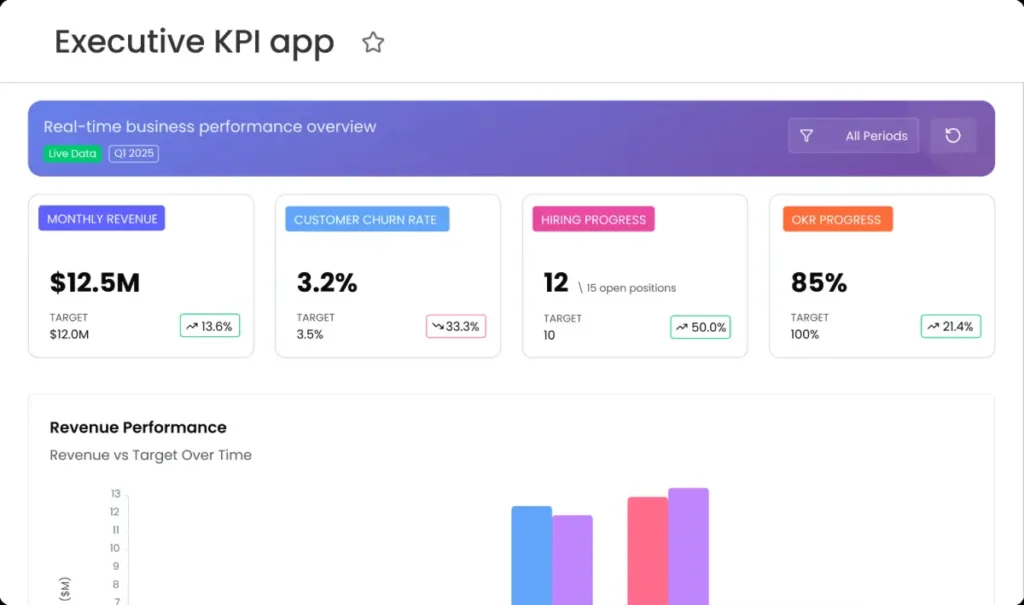Select the Monthly Revenue label
This screenshot has height=605, width=1024.
pos(102,218)
